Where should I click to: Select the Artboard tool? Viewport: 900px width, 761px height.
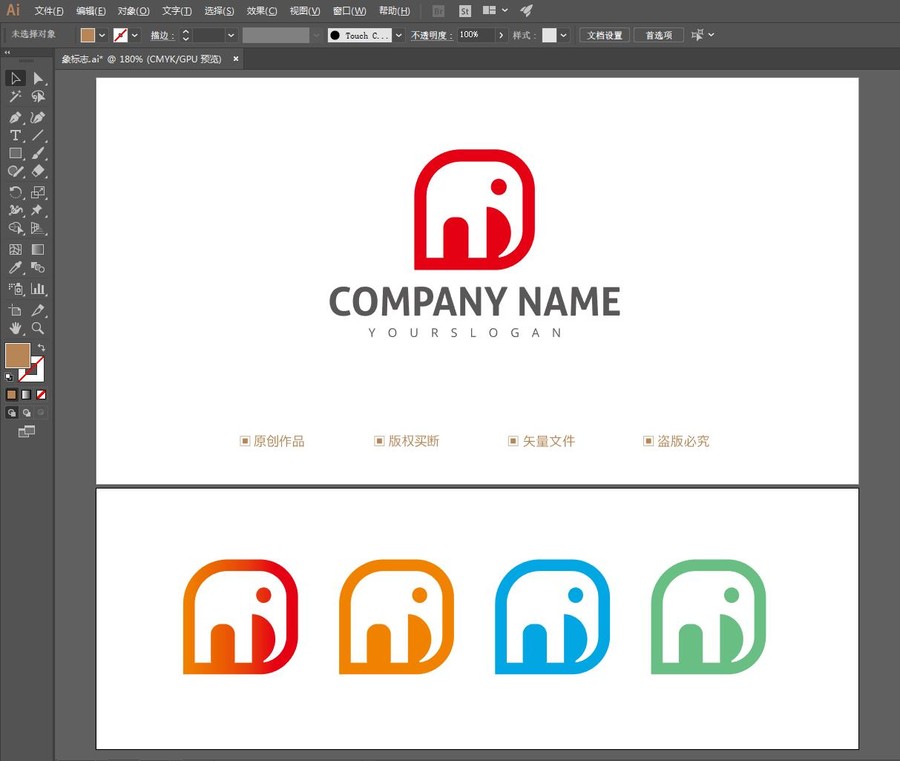15,310
